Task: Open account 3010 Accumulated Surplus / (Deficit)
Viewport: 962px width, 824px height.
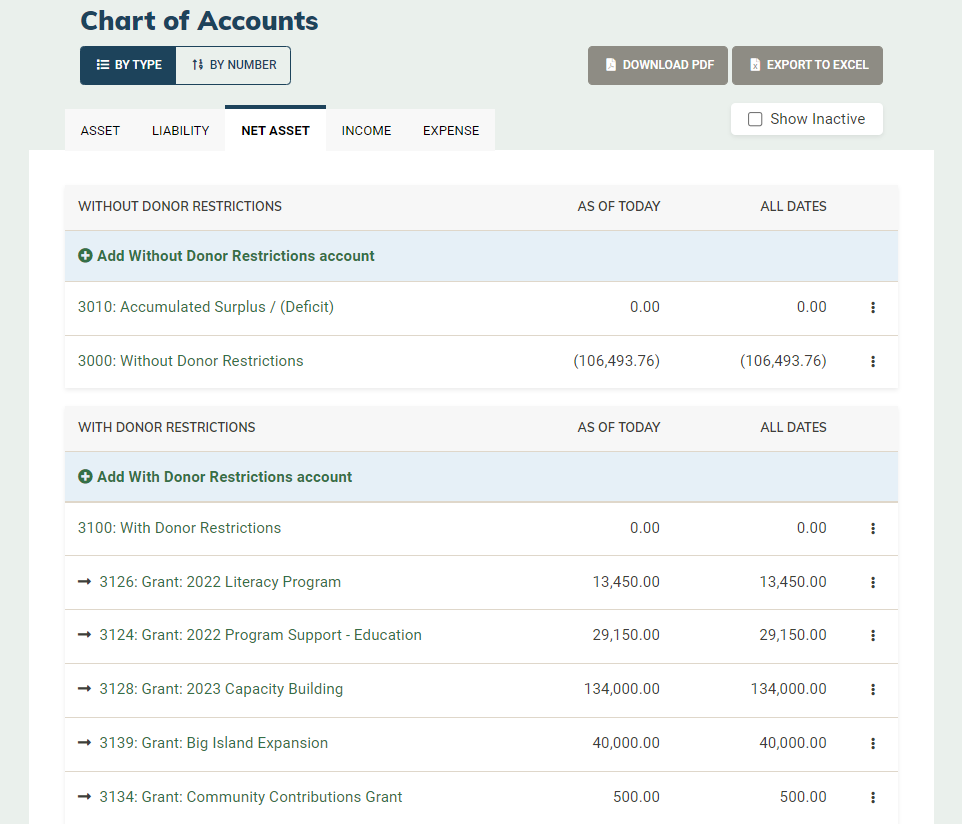Action: (206, 307)
